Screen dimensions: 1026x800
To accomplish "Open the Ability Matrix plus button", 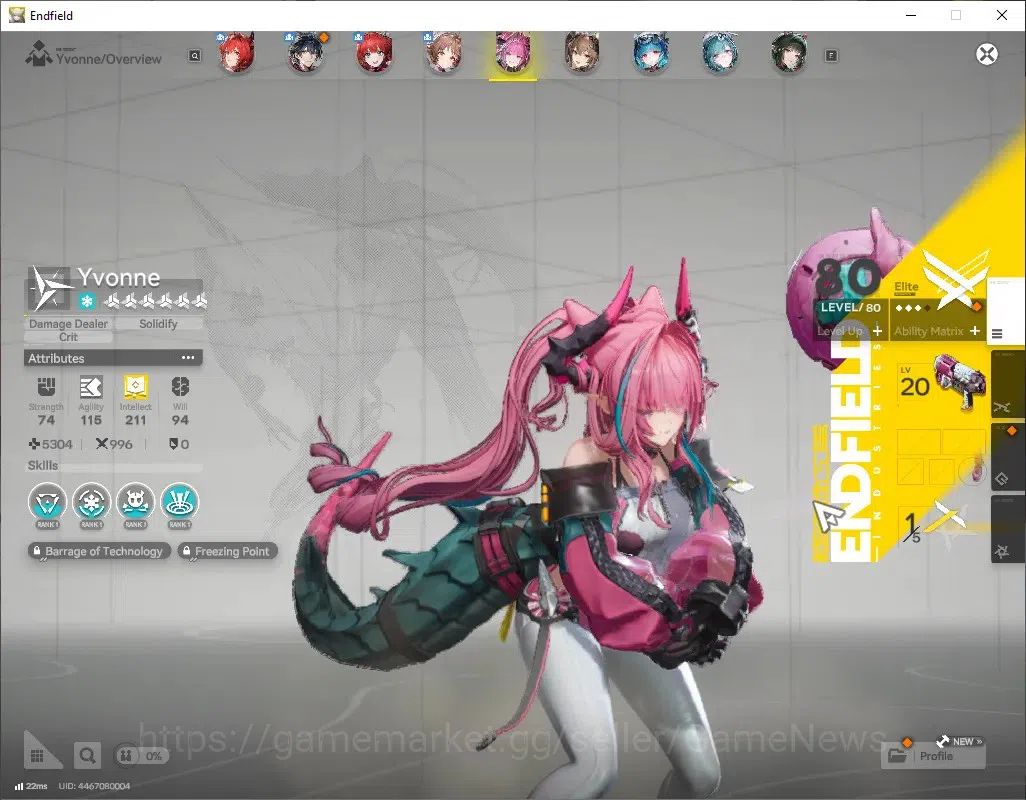I will [975, 331].
